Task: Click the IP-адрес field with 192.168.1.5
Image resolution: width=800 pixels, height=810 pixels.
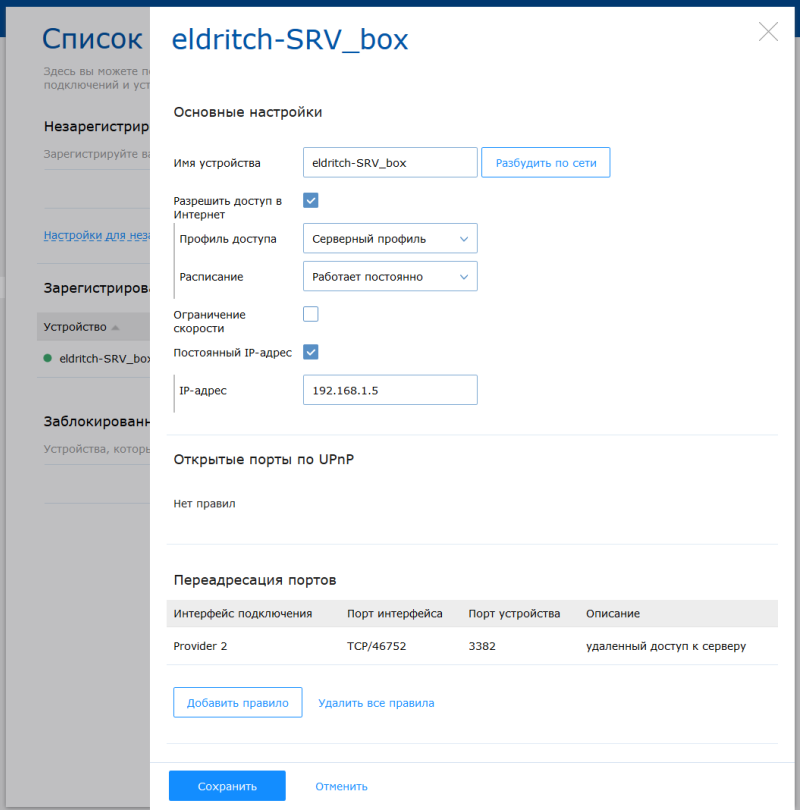Action: 390,390
